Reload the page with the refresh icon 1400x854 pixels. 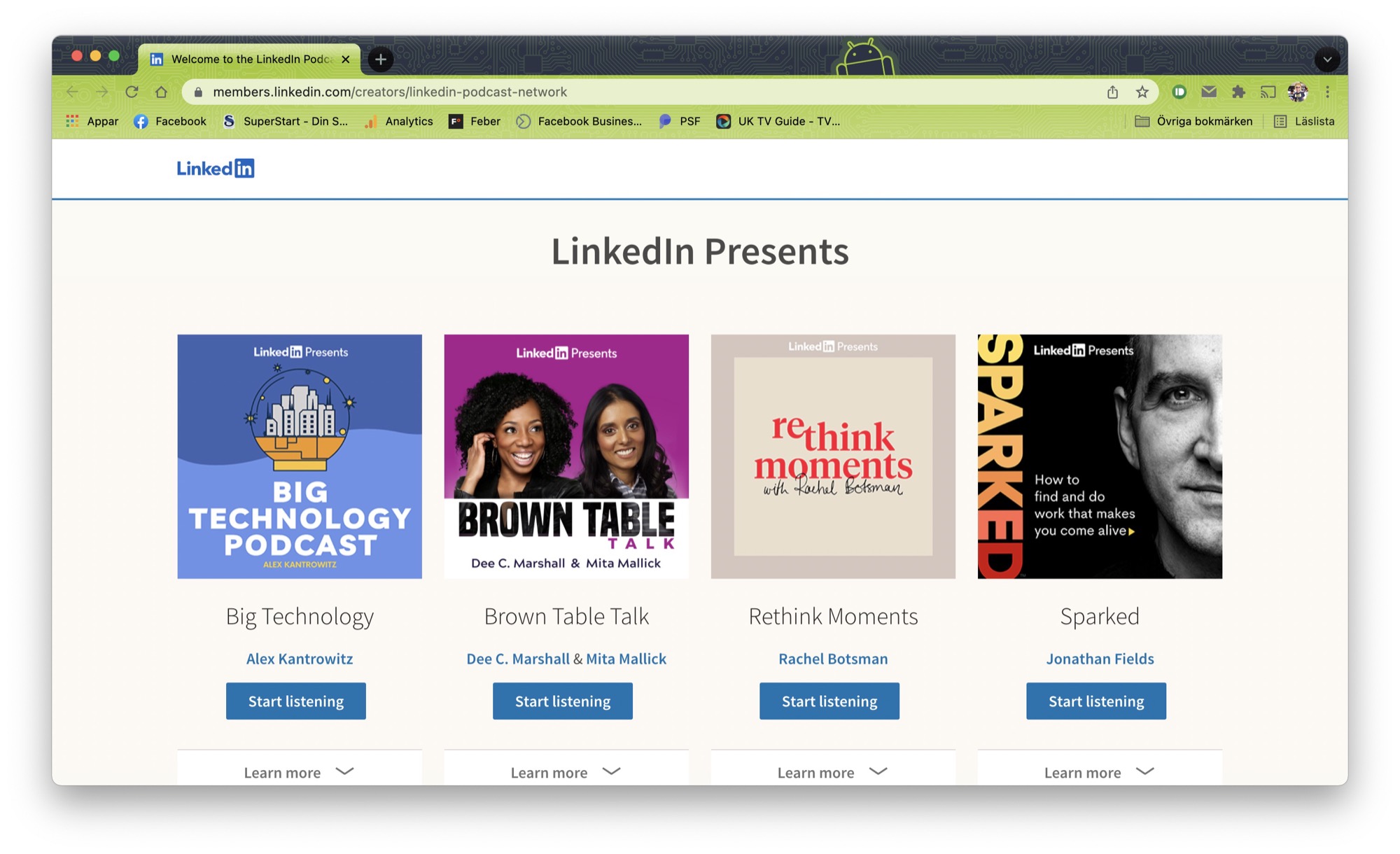pos(132,92)
